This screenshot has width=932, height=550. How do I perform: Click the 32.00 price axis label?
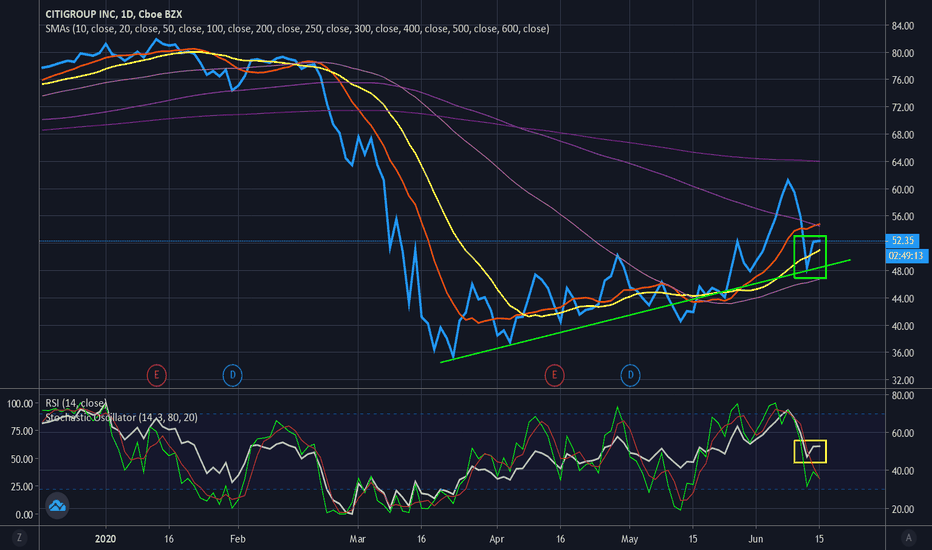[902, 381]
